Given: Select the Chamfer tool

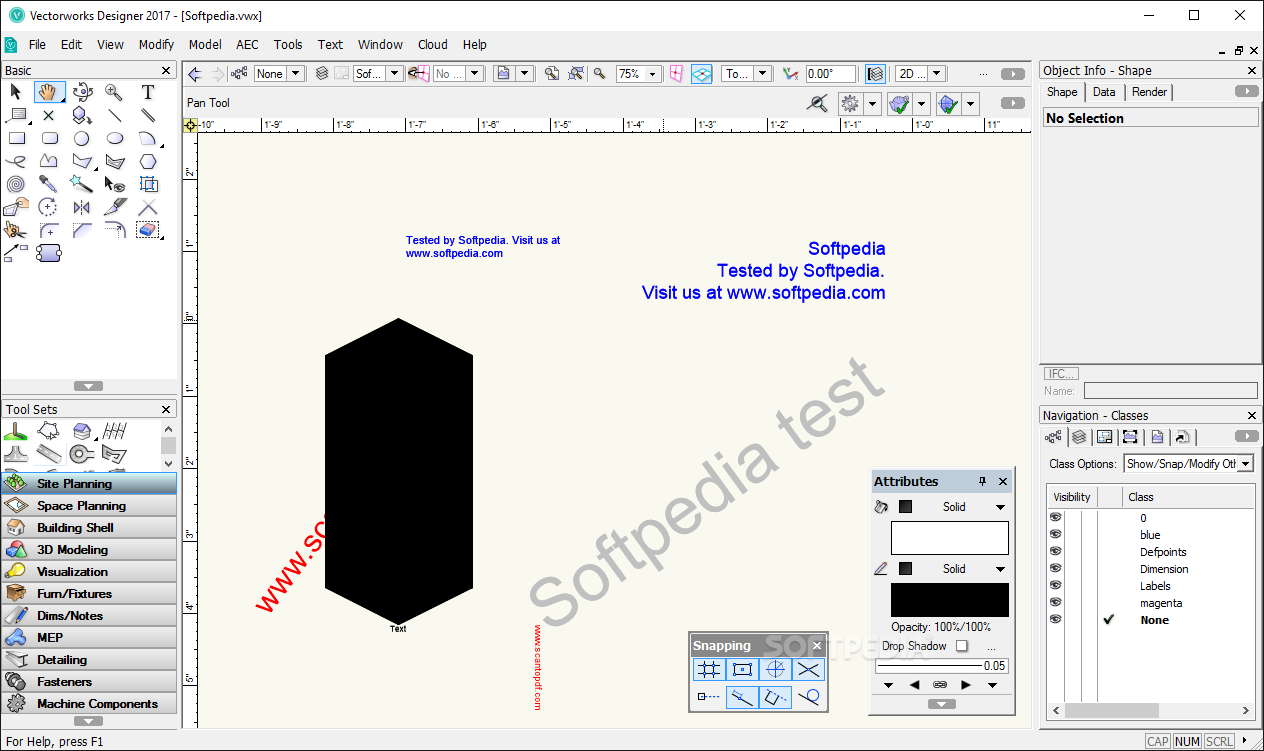Looking at the screenshot, I should point(82,230).
